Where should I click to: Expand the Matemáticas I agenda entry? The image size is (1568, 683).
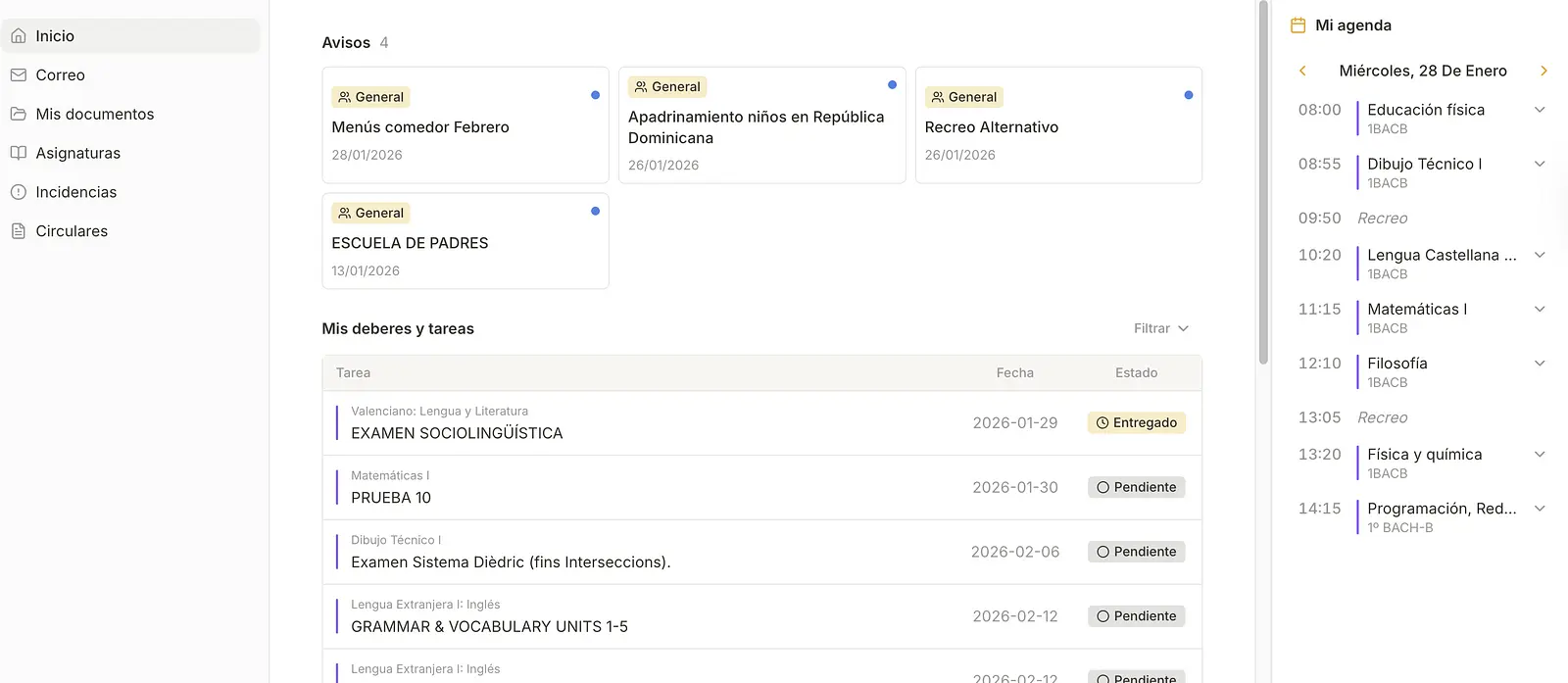tap(1540, 310)
